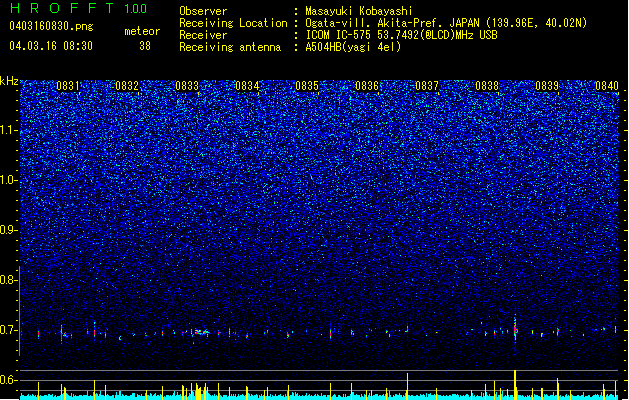
Task: Click the 0.7 kHz axis label
Action: pos(9,330)
